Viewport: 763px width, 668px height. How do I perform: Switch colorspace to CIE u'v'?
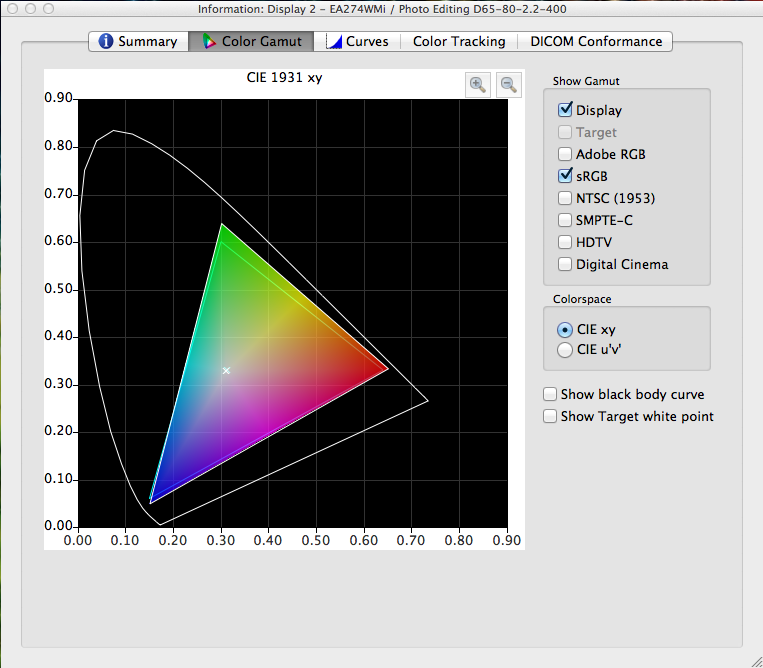pos(564,350)
